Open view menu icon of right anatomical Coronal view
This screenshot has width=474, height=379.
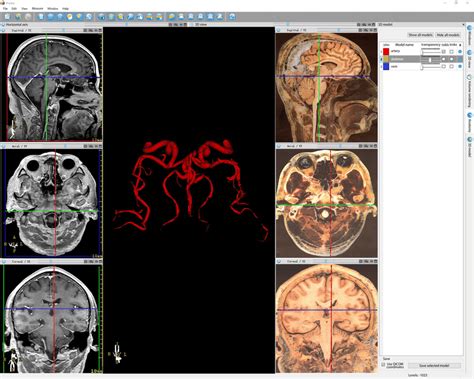click(x=279, y=262)
